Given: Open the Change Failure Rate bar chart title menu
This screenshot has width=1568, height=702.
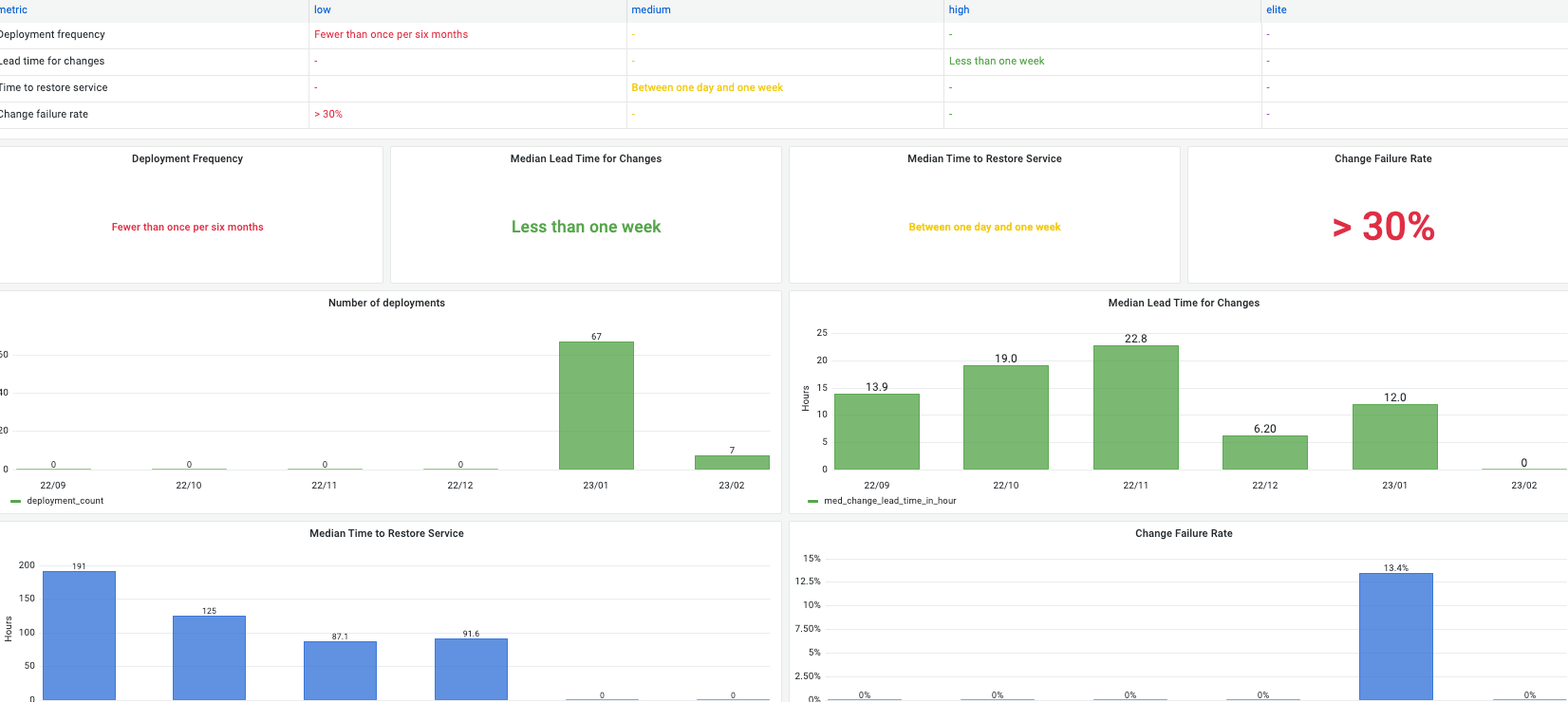Looking at the screenshot, I should 1184,533.
